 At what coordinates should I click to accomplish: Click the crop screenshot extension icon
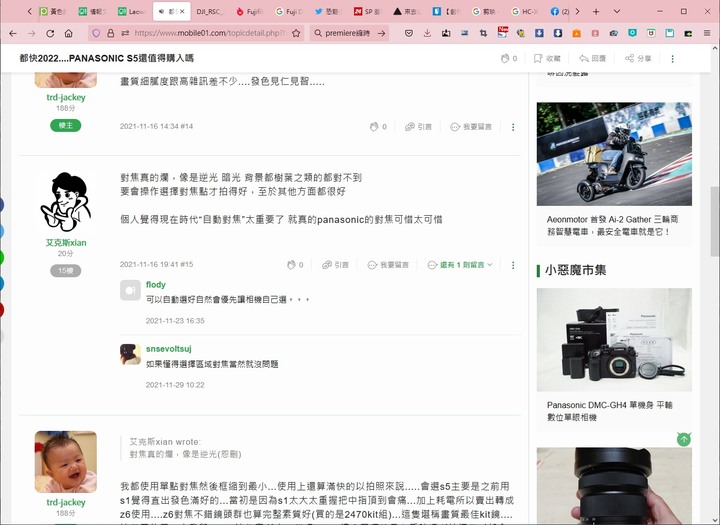click(x=483, y=33)
